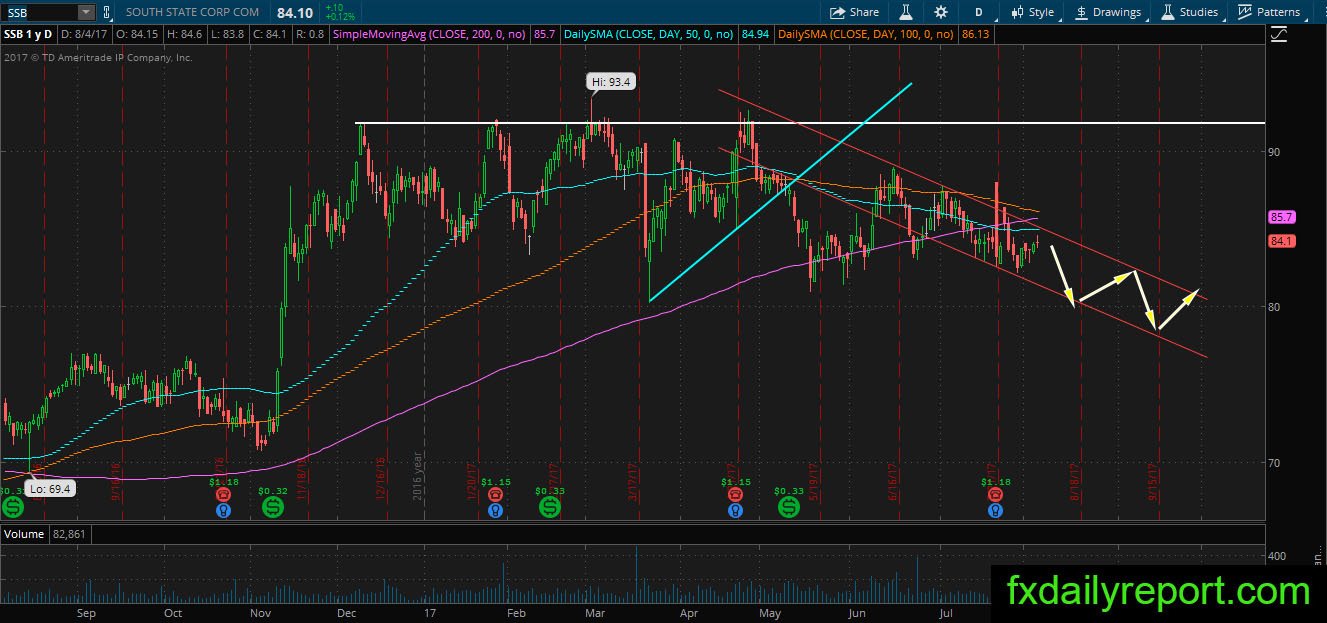The width and height of the screenshot is (1327, 623).
Task: Click the Share button
Action: (855, 12)
